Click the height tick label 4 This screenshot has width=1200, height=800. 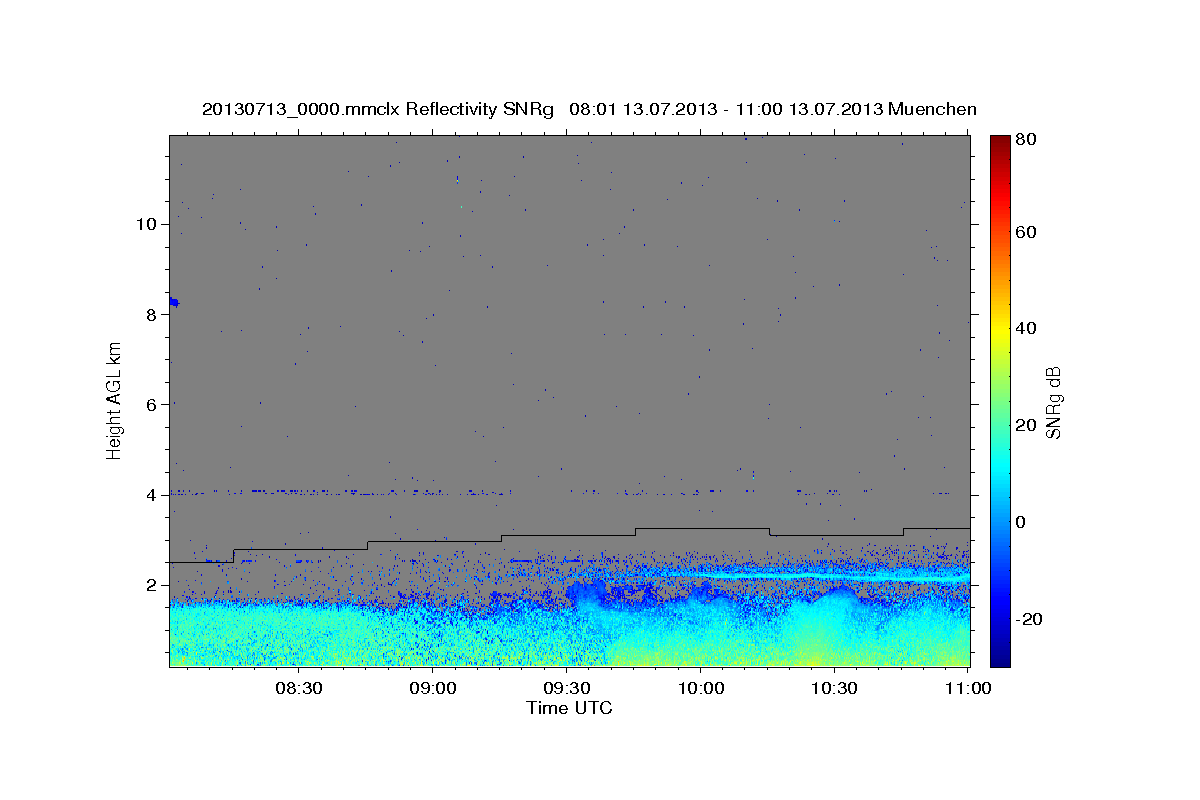pyautogui.click(x=151, y=495)
